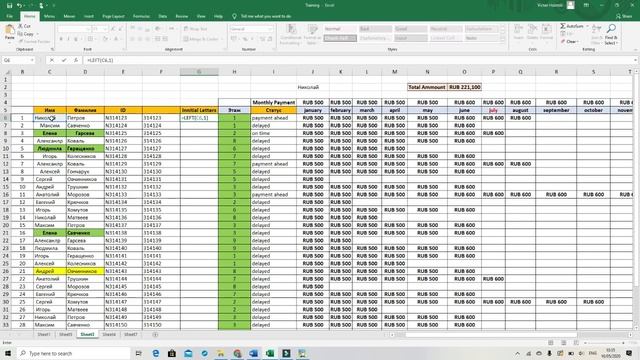The width and height of the screenshot is (640, 360).
Task: Select the 'on time' status cell
Action: (273, 133)
